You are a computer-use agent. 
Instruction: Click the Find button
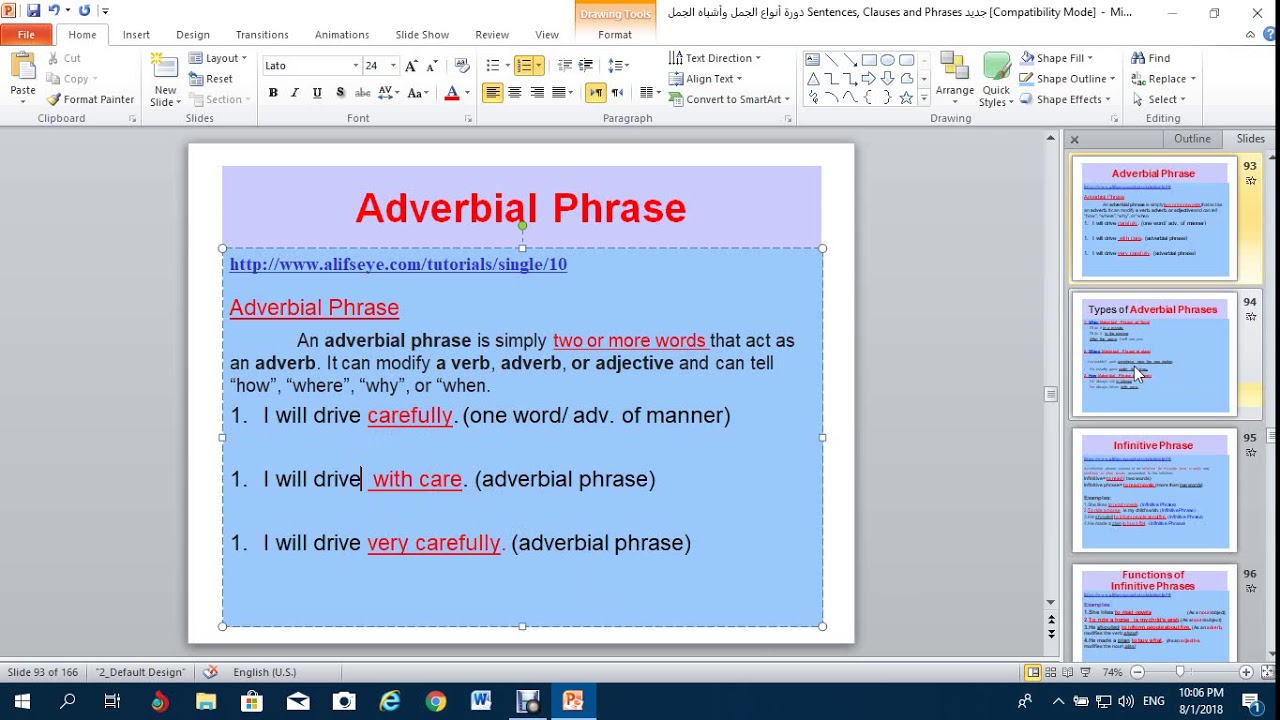click(1150, 58)
